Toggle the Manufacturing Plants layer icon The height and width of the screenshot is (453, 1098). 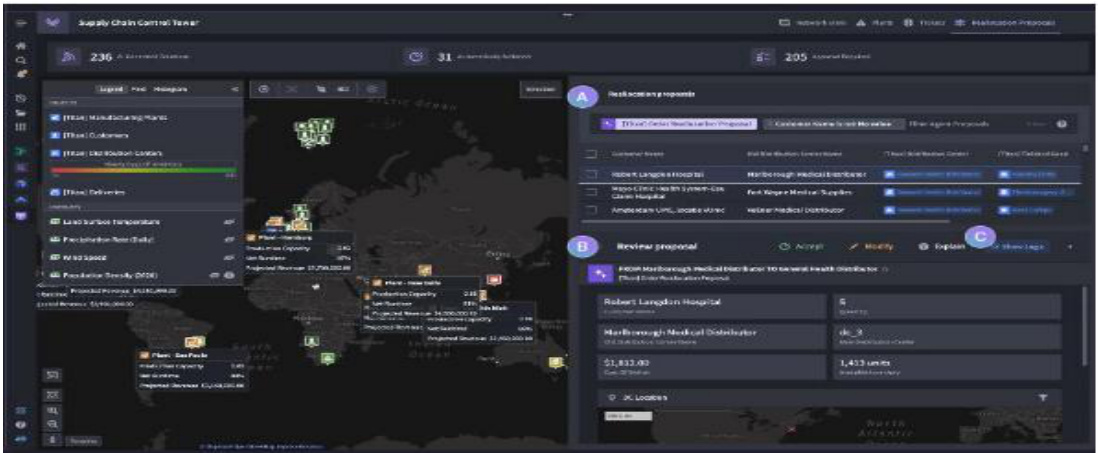[x=53, y=117]
